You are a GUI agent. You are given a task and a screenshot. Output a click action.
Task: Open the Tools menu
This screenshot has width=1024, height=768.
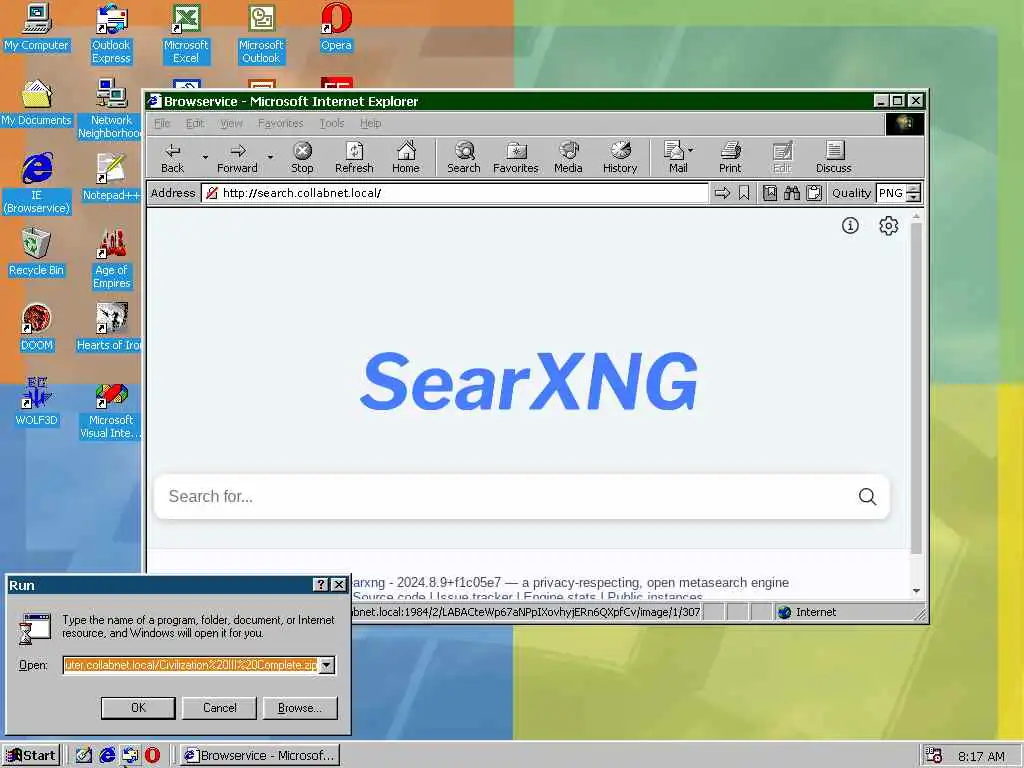(x=332, y=123)
